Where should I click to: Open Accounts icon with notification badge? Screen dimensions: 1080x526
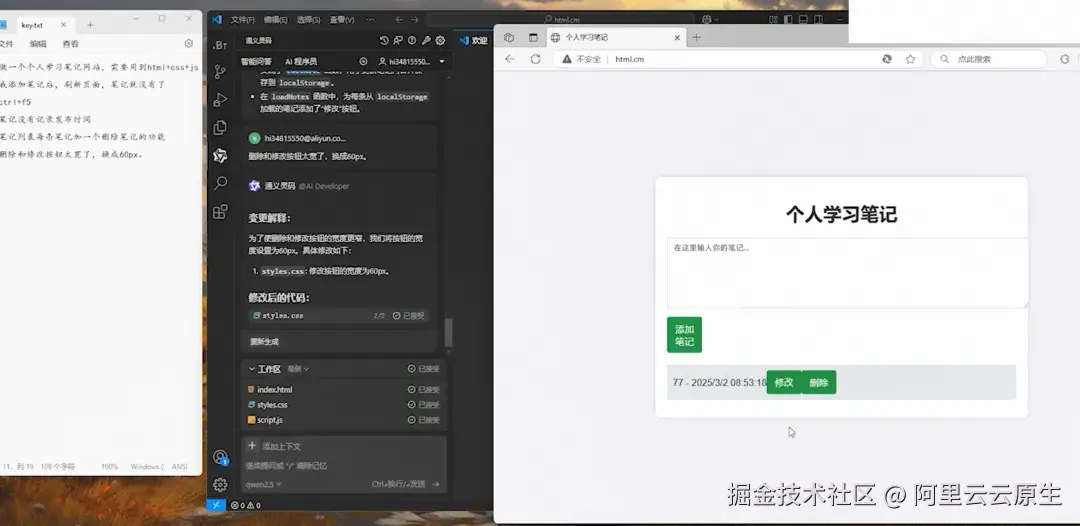click(x=220, y=457)
